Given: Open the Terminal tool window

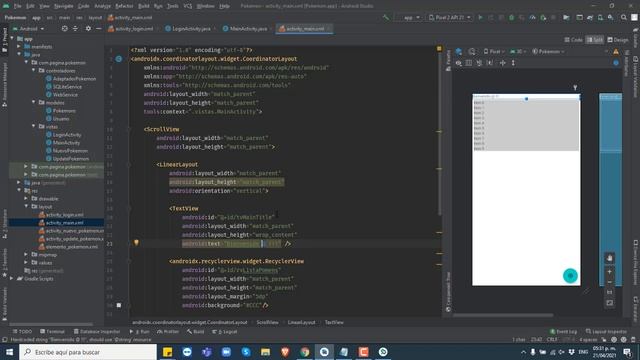Looking at the screenshot, I should tap(52, 331).
